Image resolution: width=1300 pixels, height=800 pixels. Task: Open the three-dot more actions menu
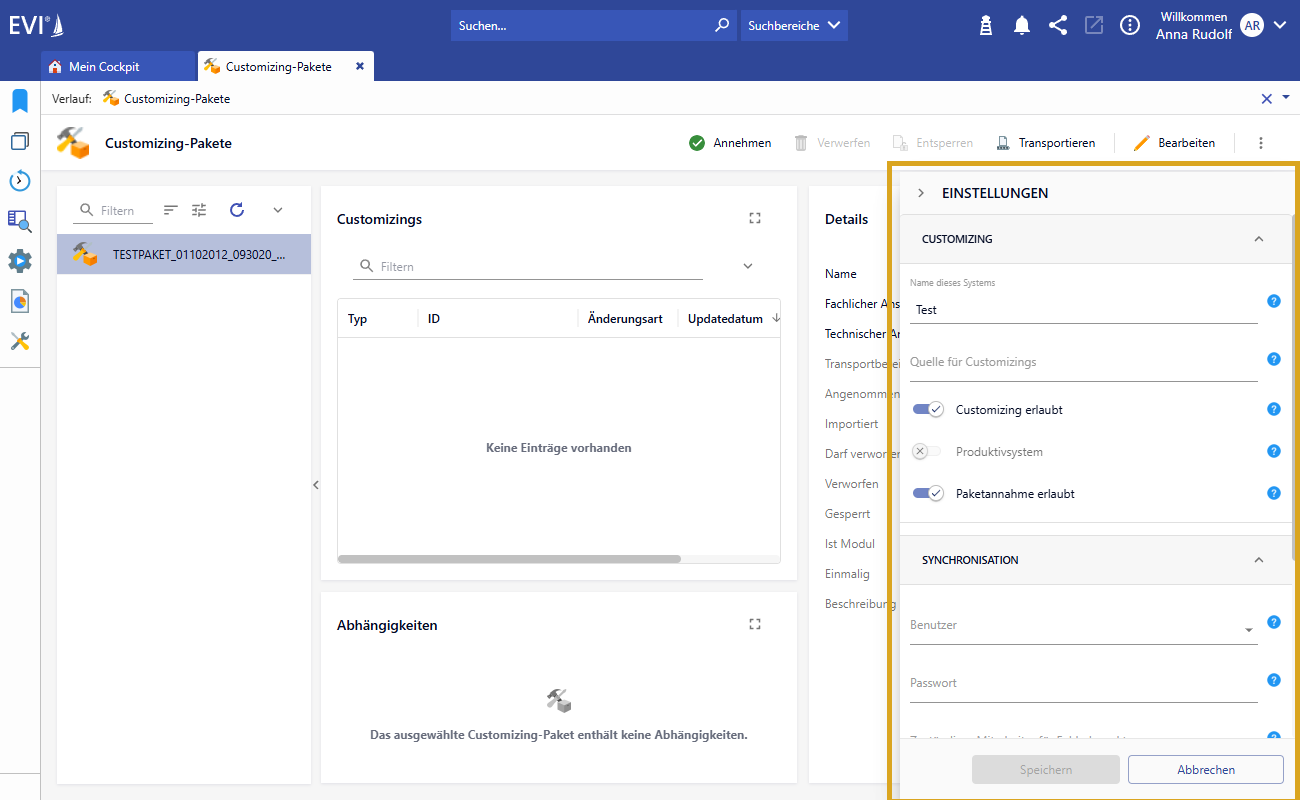point(1261,143)
